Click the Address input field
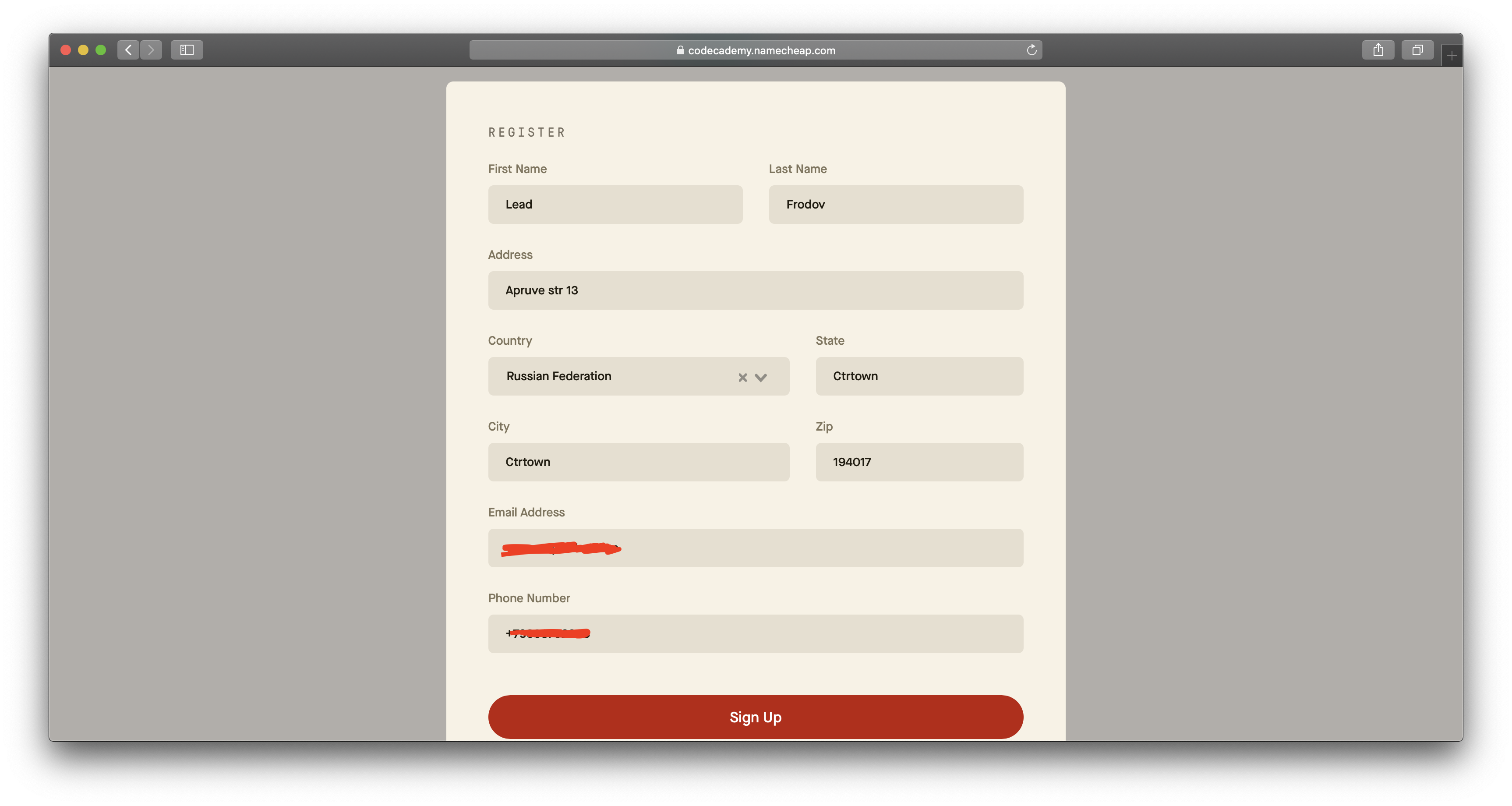1512x806 pixels. (755, 290)
